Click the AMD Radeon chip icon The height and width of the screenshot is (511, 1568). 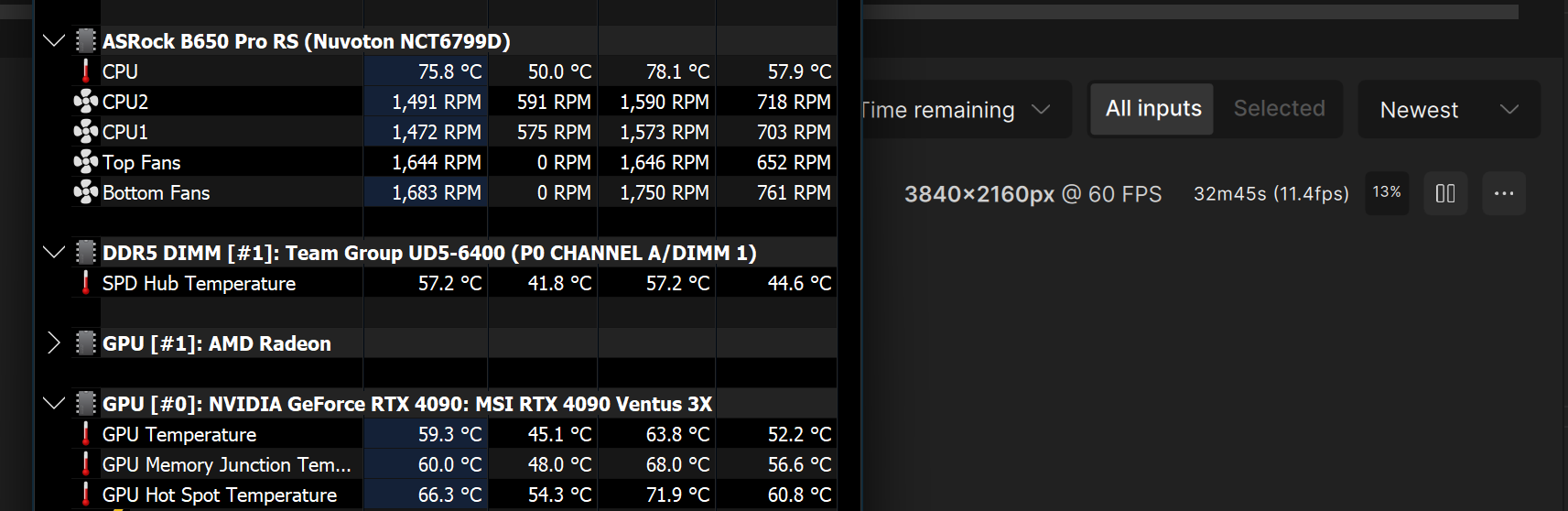click(x=86, y=343)
